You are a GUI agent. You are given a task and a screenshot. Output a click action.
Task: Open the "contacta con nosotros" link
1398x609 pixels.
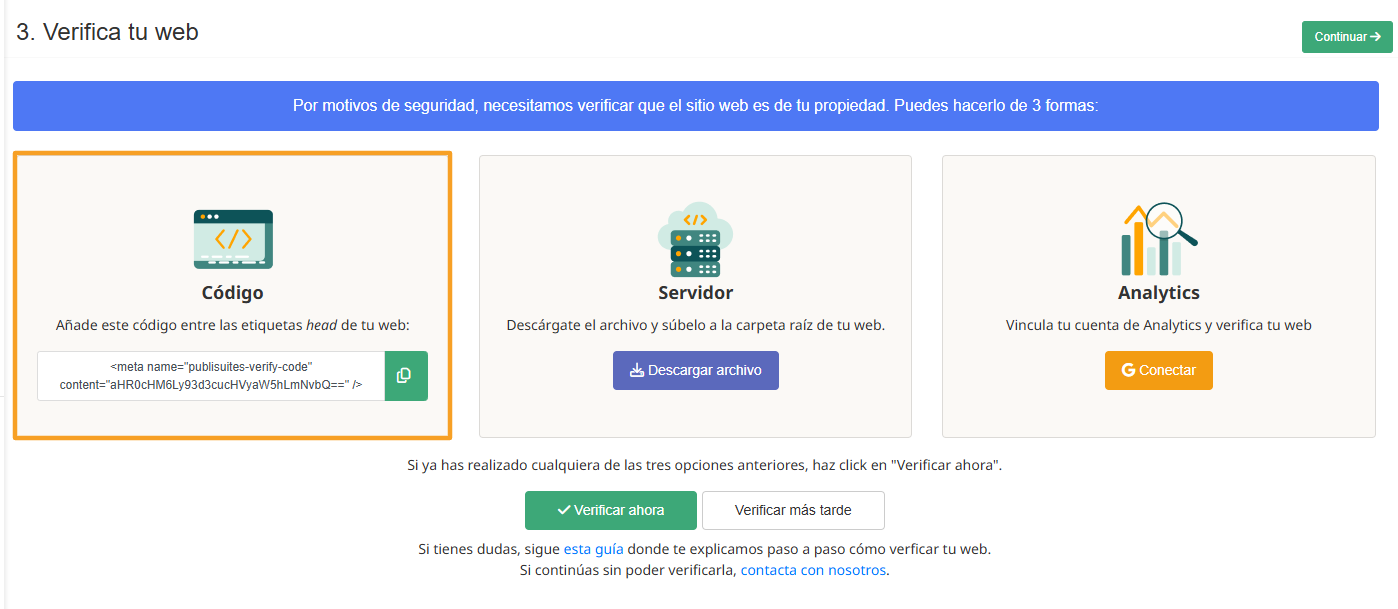[813, 570]
